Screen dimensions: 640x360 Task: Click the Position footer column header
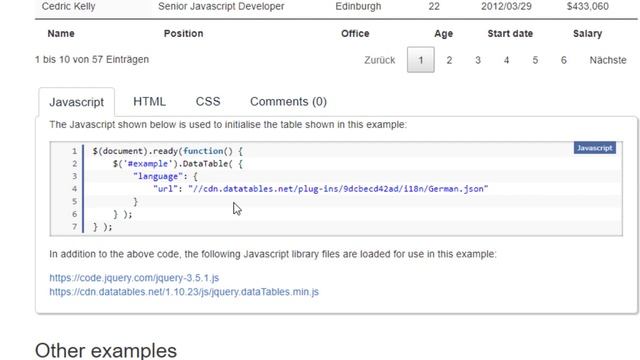[183, 33]
